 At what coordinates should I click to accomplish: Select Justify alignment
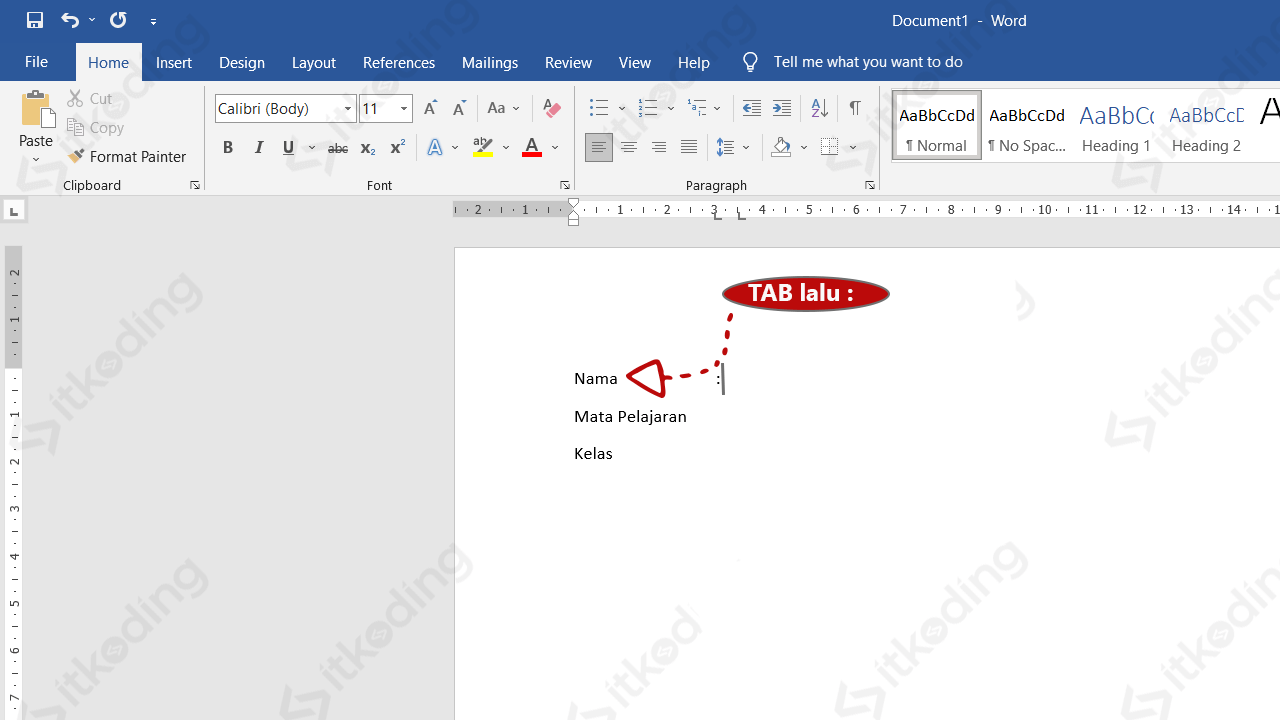coord(689,148)
